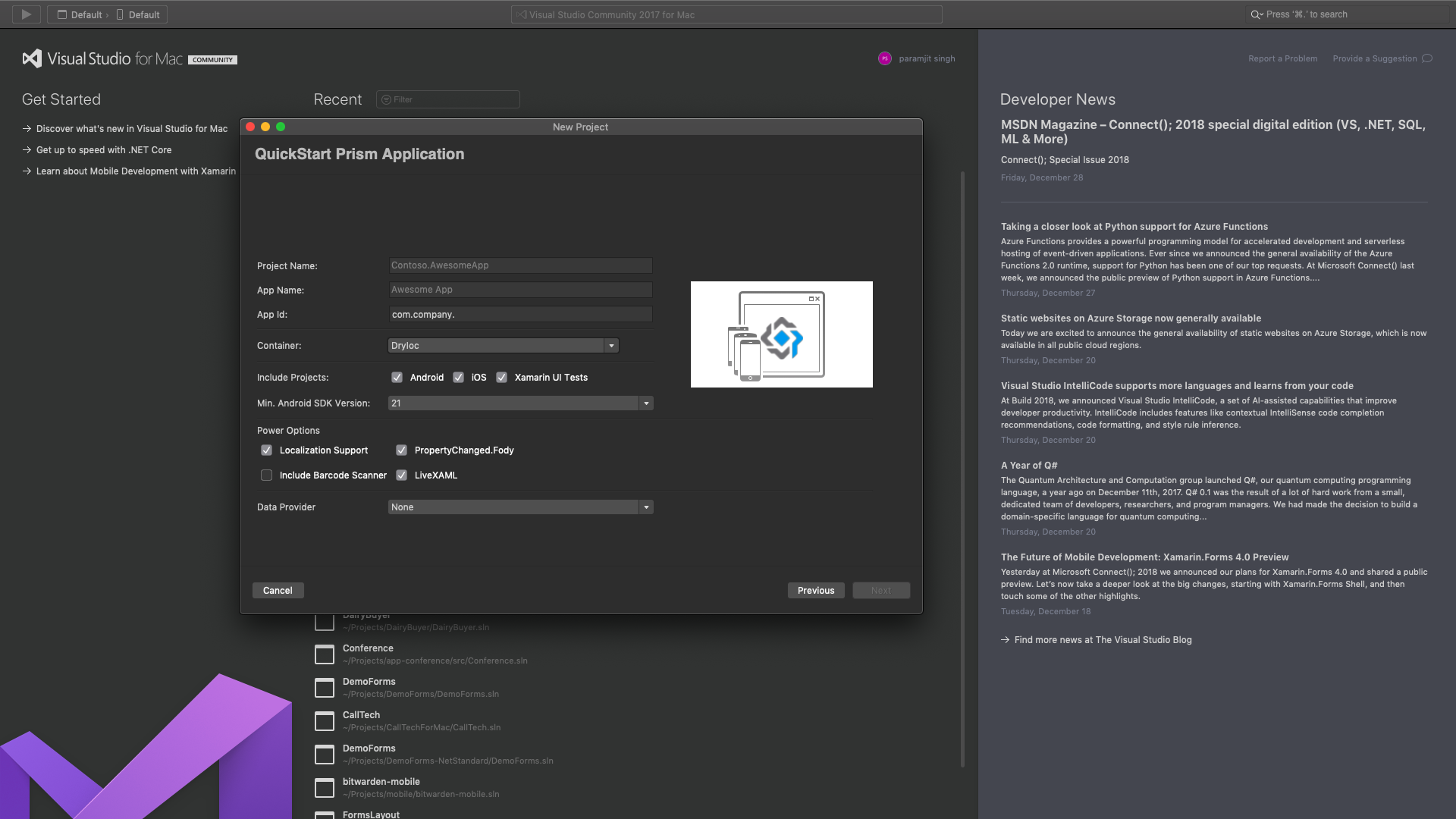Click the bitwarden-mobile solution icon
Image resolution: width=1456 pixels, height=819 pixels.
325,787
